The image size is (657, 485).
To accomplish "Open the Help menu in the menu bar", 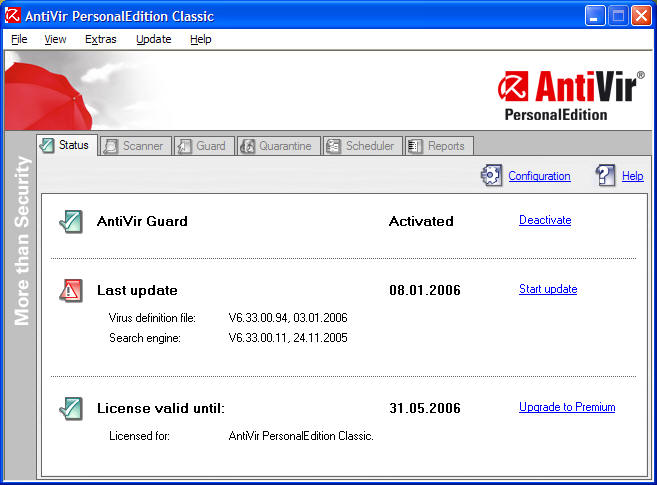I will click(201, 39).
